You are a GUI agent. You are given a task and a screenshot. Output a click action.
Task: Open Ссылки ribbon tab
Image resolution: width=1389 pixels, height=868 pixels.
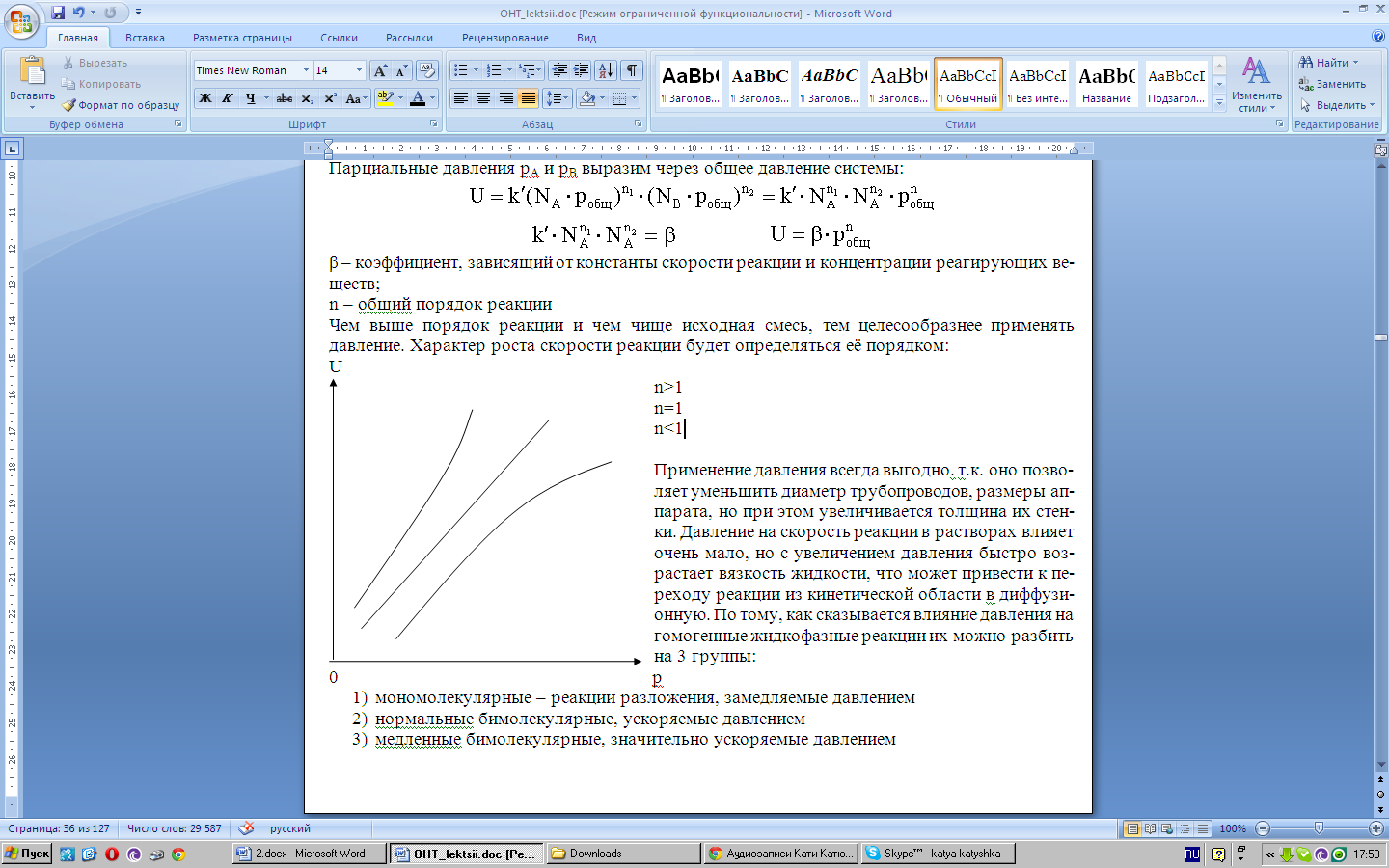(x=339, y=38)
